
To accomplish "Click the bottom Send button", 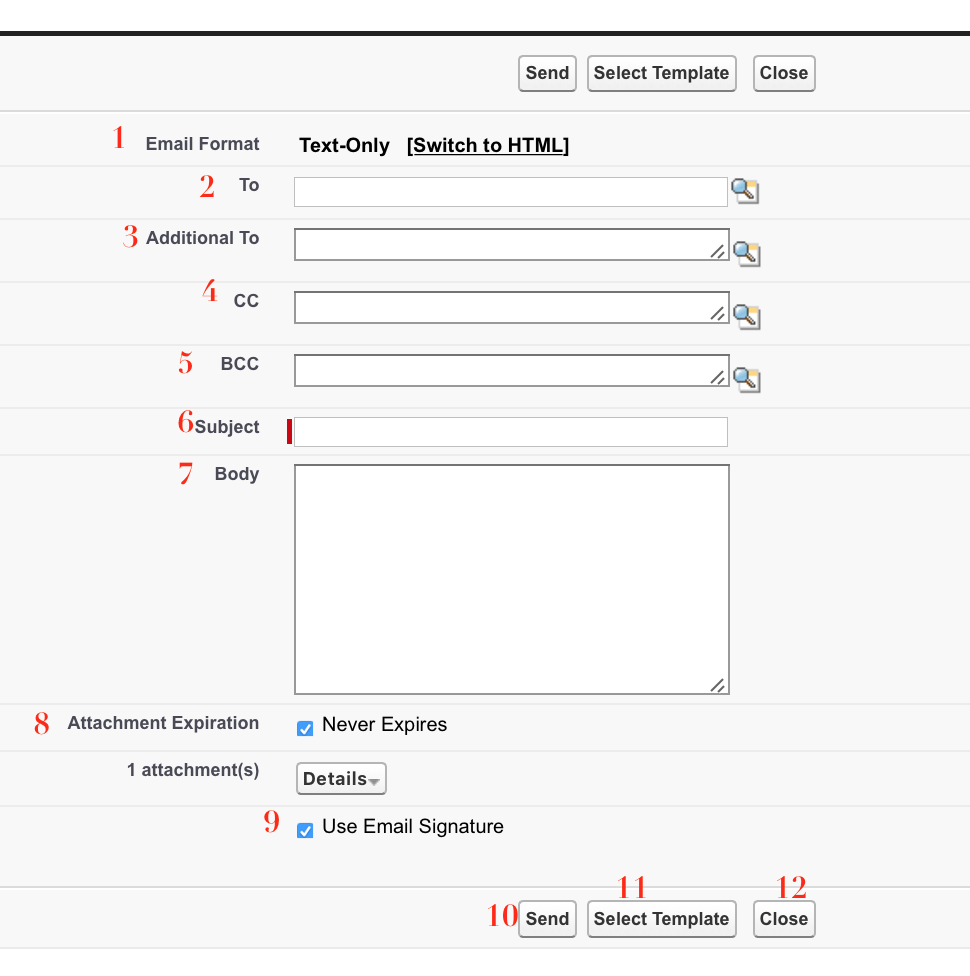I will [547, 919].
